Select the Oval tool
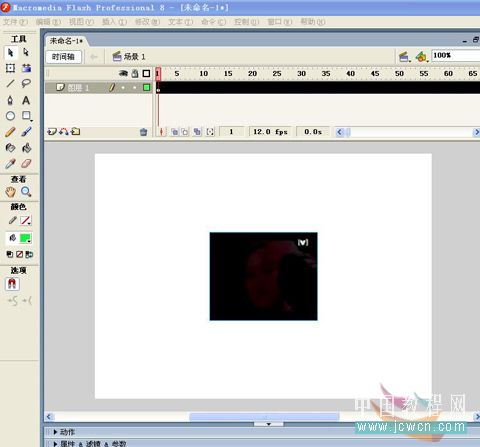Image resolution: width=480 pixels, height=447 pixels. point(10,116)
